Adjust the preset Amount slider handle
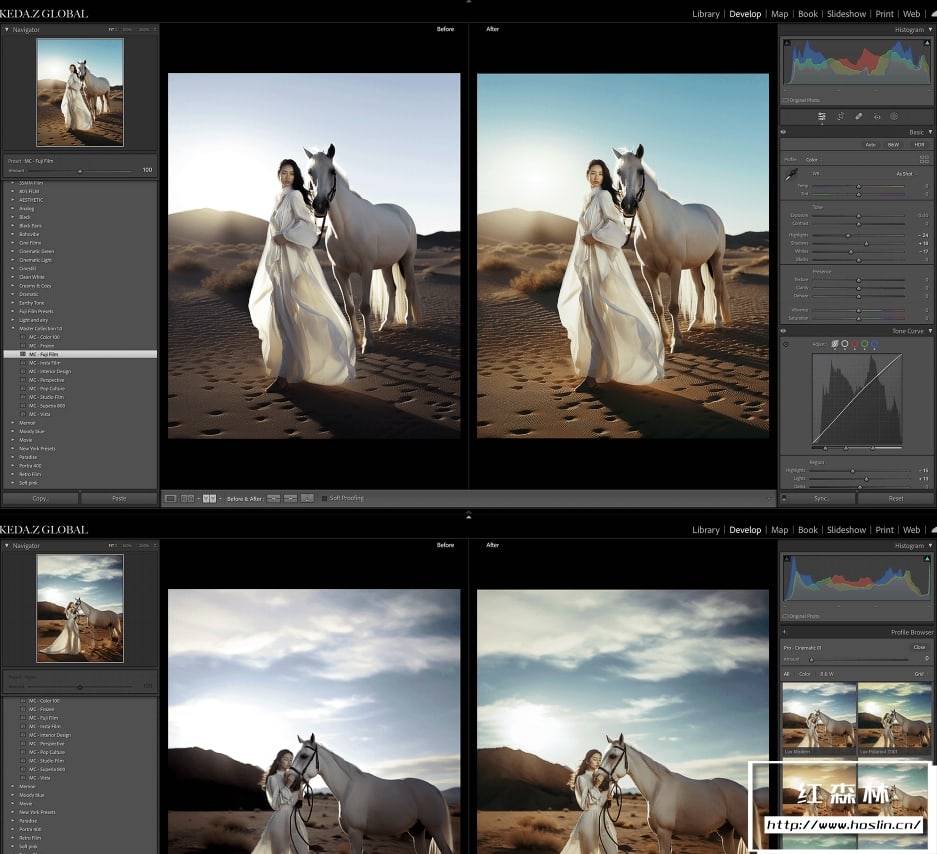 click(80, 171)
